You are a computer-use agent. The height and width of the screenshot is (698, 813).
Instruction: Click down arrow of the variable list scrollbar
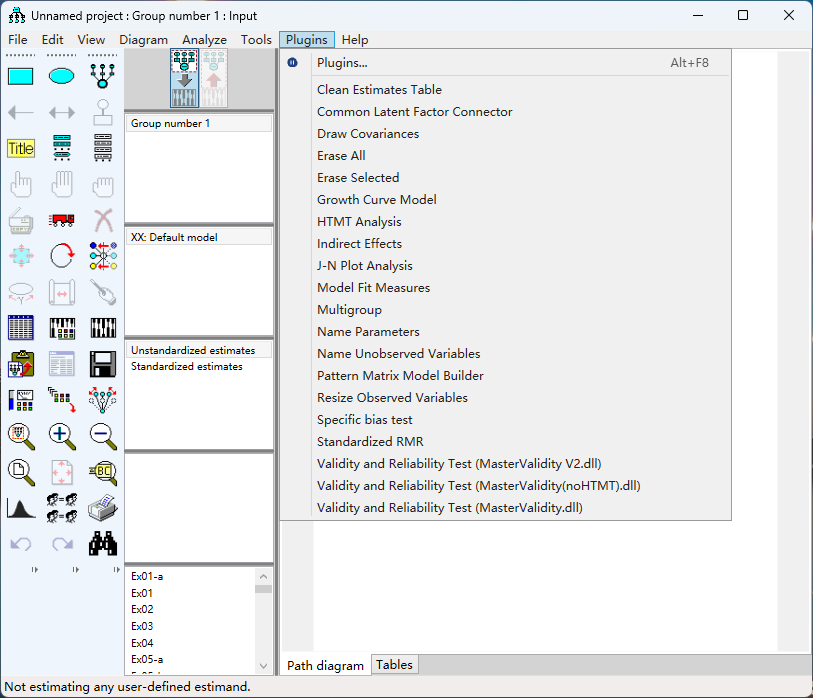tap(264, 666)
